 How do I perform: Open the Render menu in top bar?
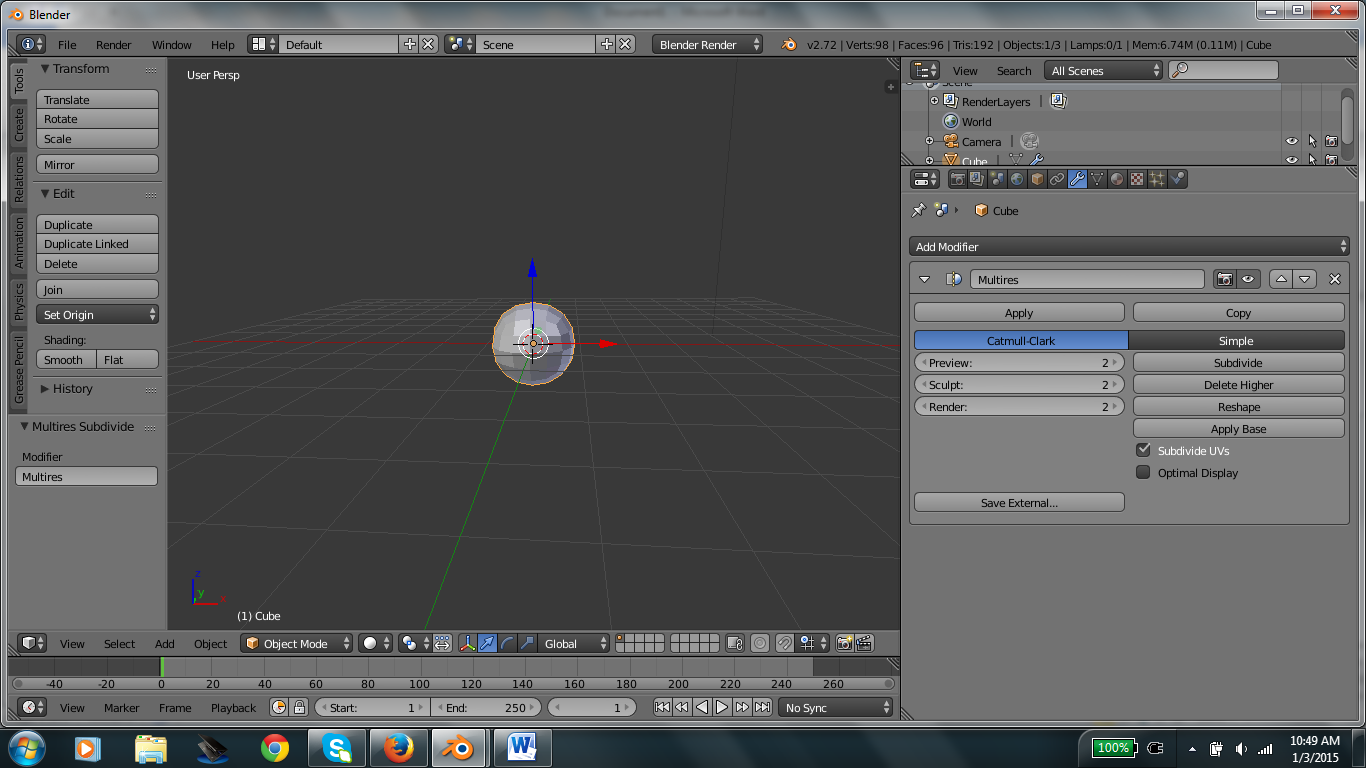coord(114,45)
